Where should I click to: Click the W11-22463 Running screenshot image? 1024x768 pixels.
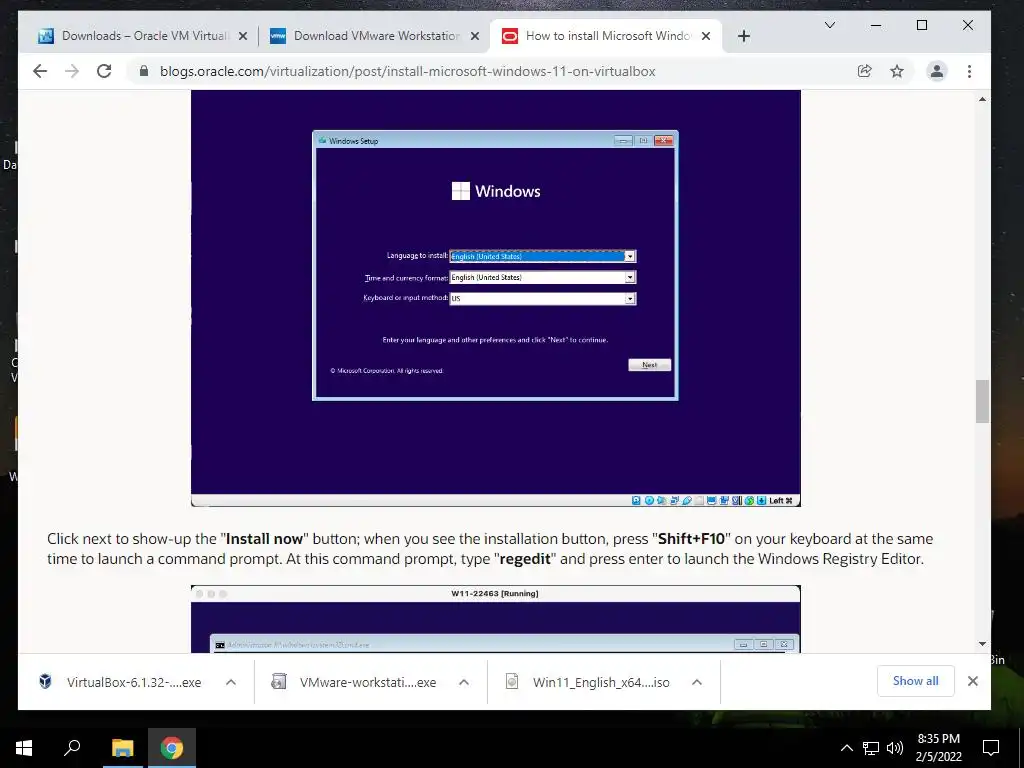[496, 619]
